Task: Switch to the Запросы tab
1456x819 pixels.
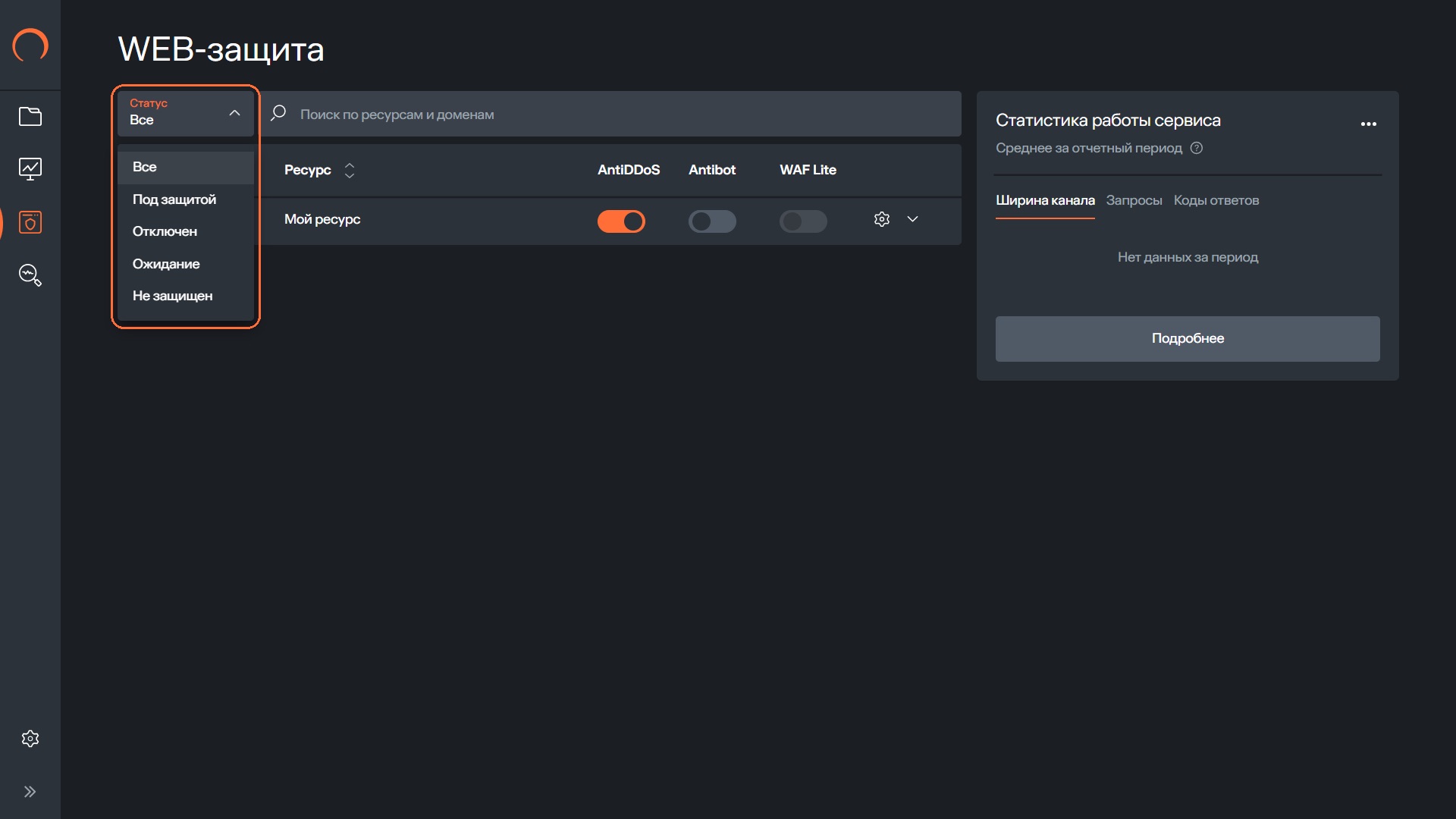Action: [1134, 200]
